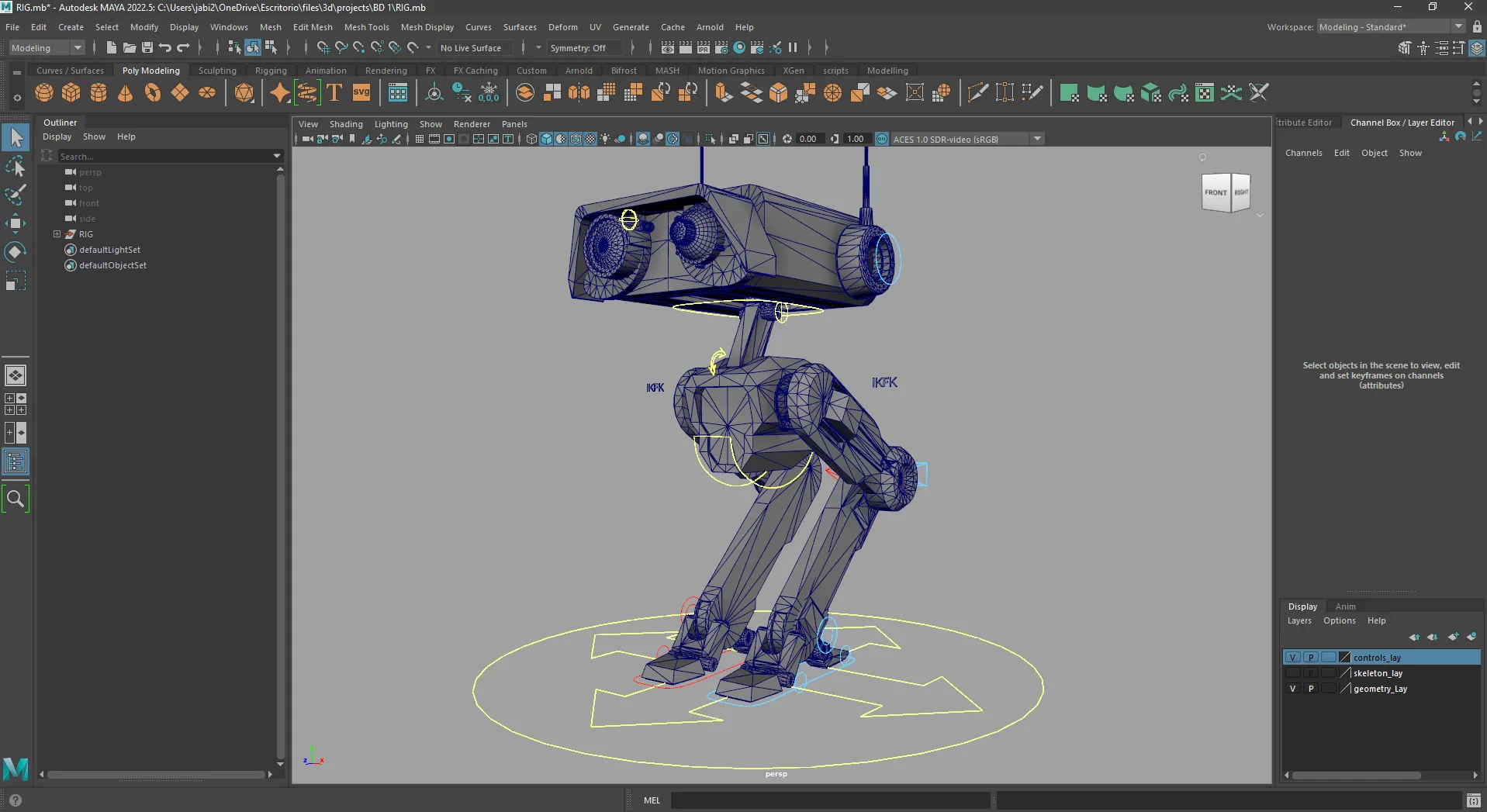Select the polygon Type text tool
This screenshot has height=812, width=1487.
coord(334,93)
